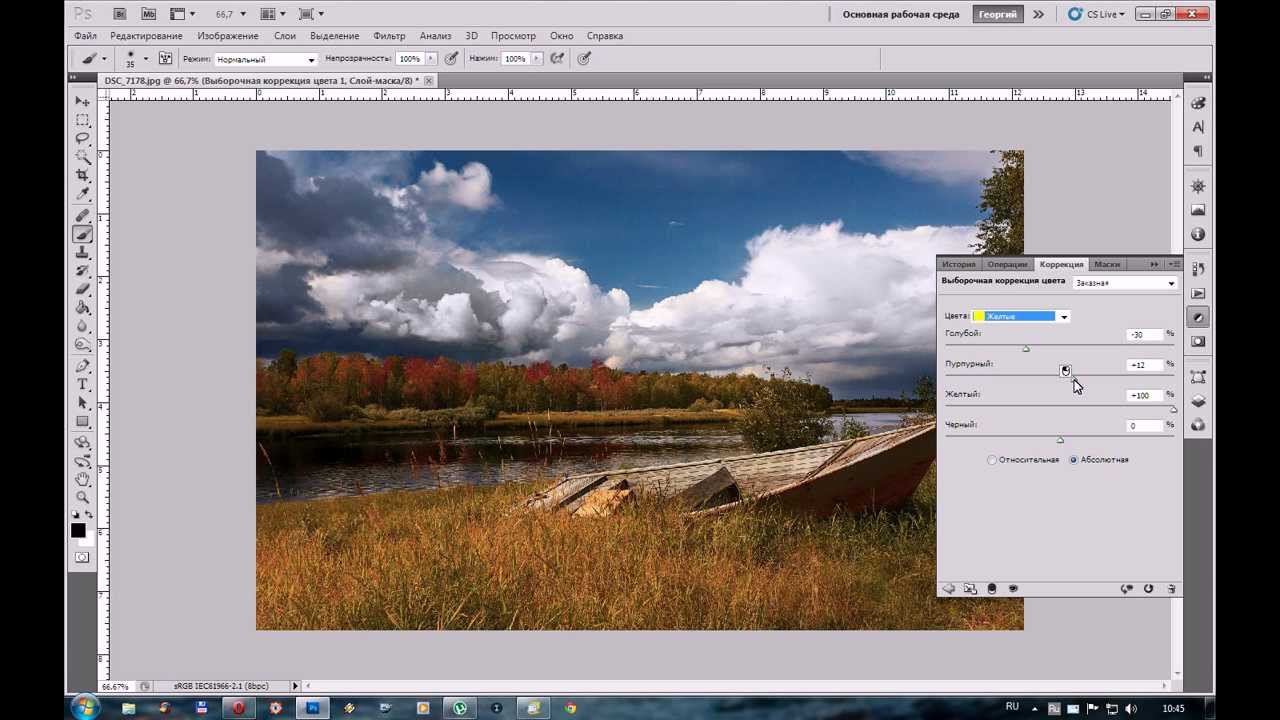Select the Lasso tool
This screenshot has width=1280, height=720.
83,138
